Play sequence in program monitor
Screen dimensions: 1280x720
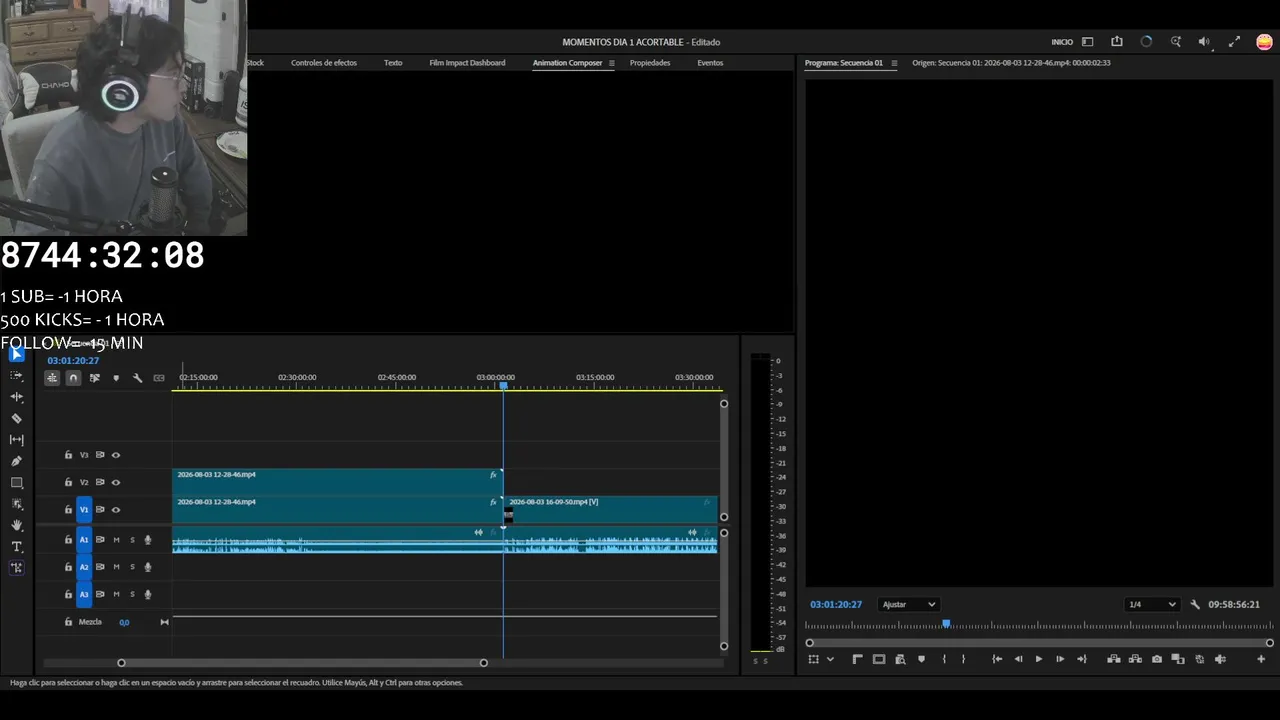pyautogui.click(x=1038, y=659)
